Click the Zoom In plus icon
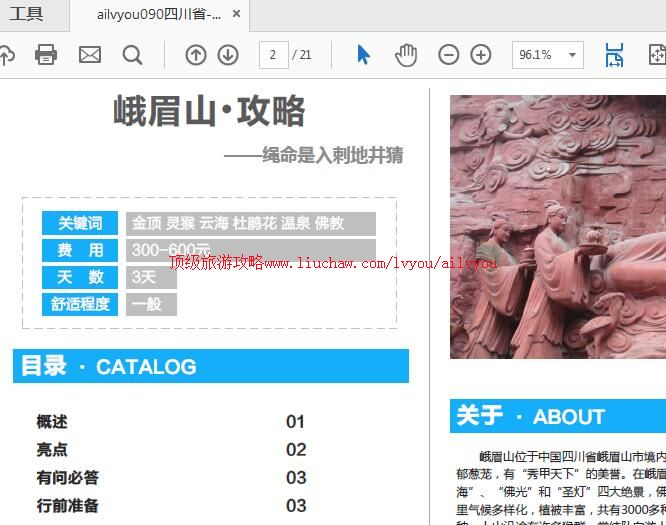The image size is (666, 525). 481,55
